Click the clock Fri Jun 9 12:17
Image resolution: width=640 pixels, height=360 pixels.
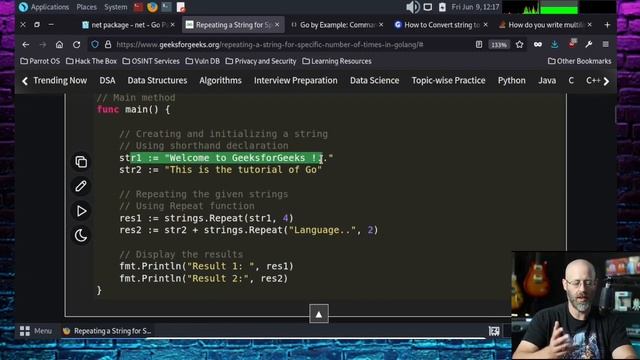pos(475,7)
